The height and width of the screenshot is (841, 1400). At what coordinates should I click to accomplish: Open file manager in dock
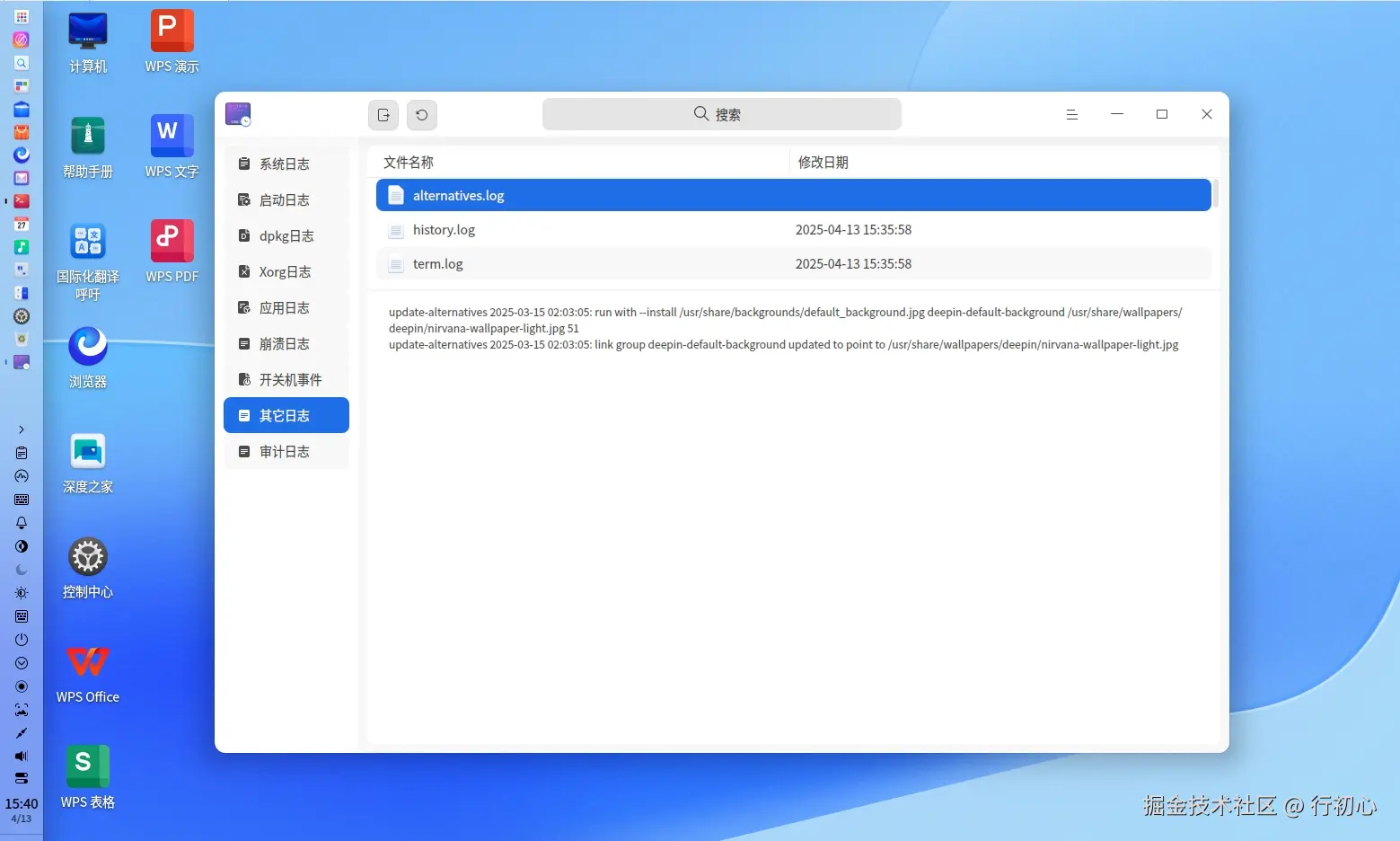point(22,109)
